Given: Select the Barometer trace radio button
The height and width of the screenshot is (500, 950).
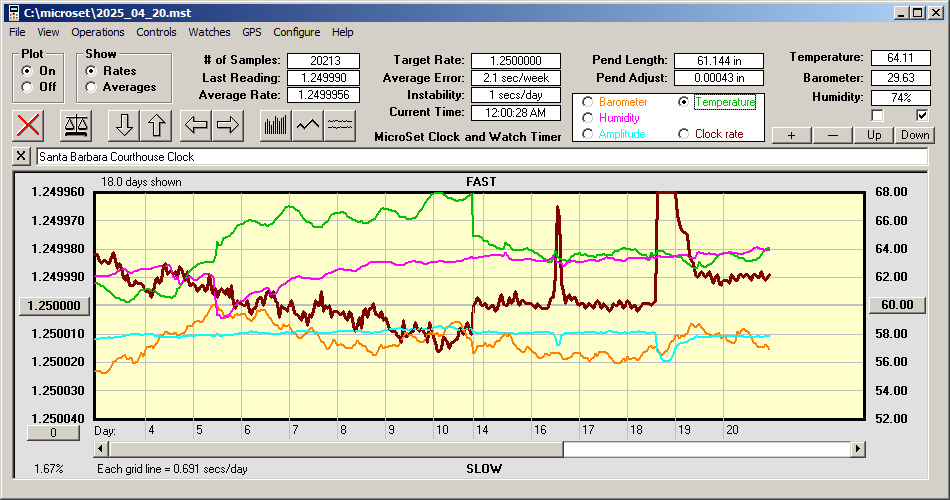Looking at the screenshot, I should [588, 102].
